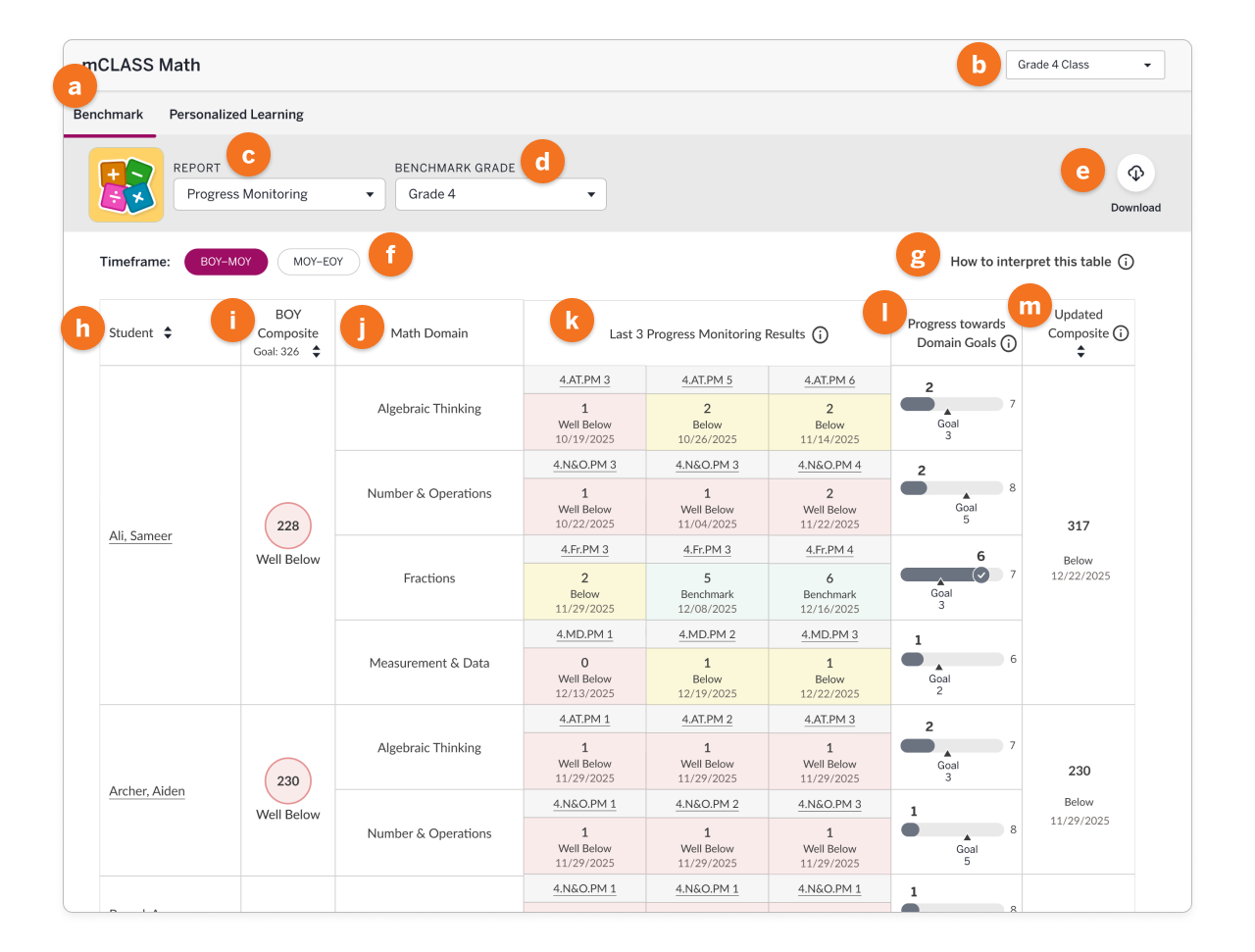Sort by BOY Composite goal arrows
Viewport: 1255px width, 952px height.
coord(316,352)
